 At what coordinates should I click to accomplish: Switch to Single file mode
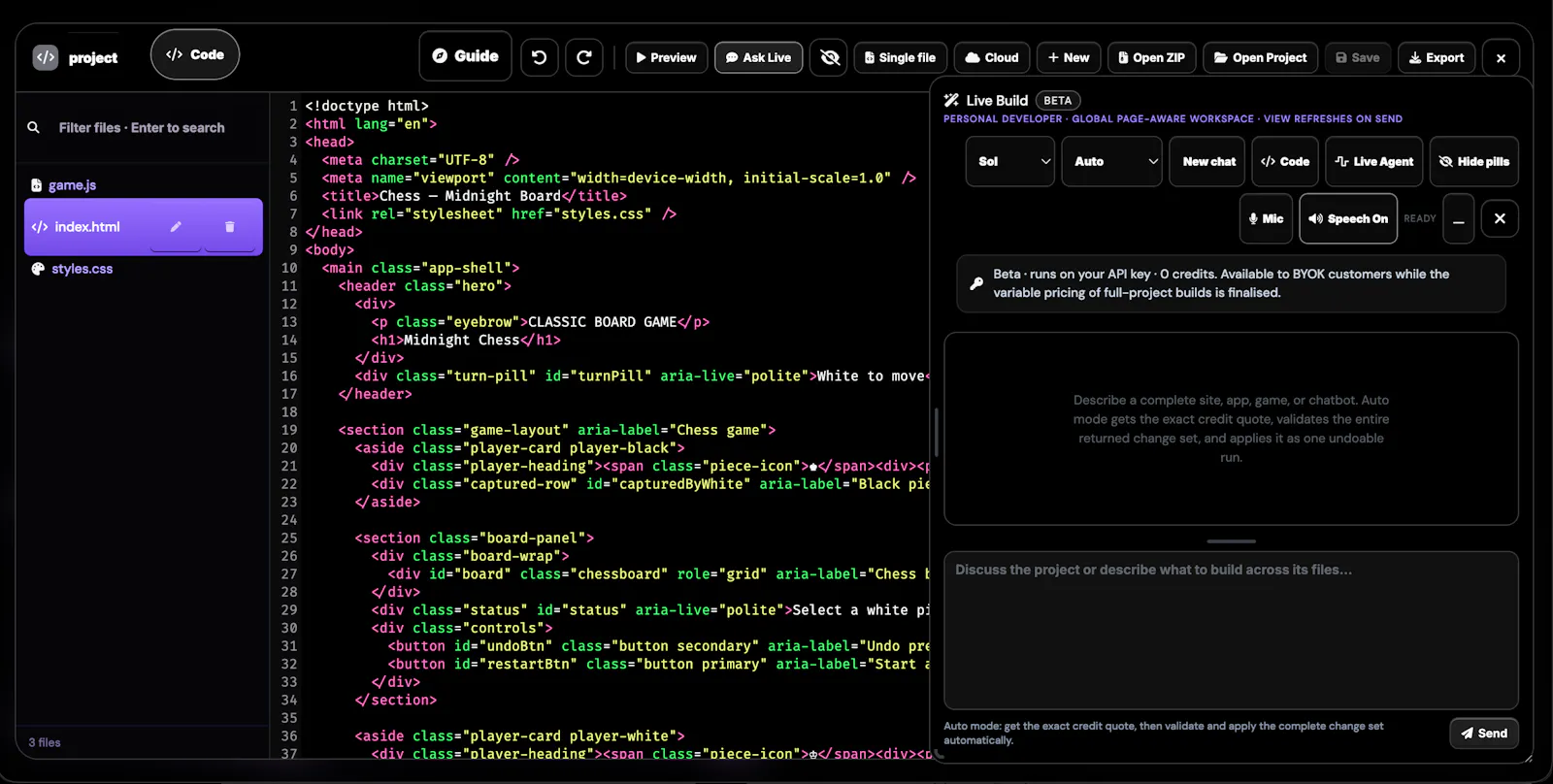pos(901,57)
